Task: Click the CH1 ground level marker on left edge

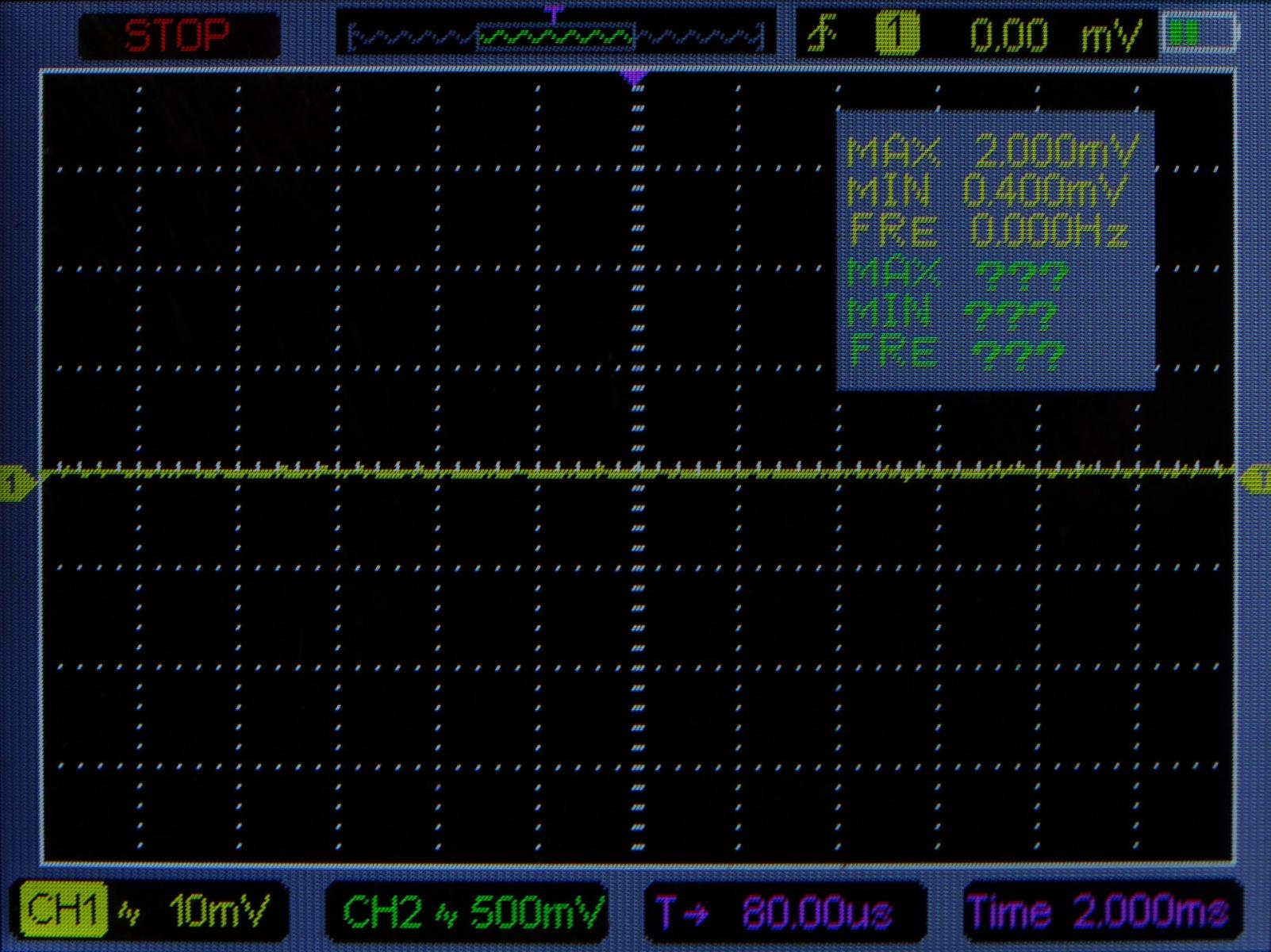Action: pyautogui.click(x=16, y=482)
